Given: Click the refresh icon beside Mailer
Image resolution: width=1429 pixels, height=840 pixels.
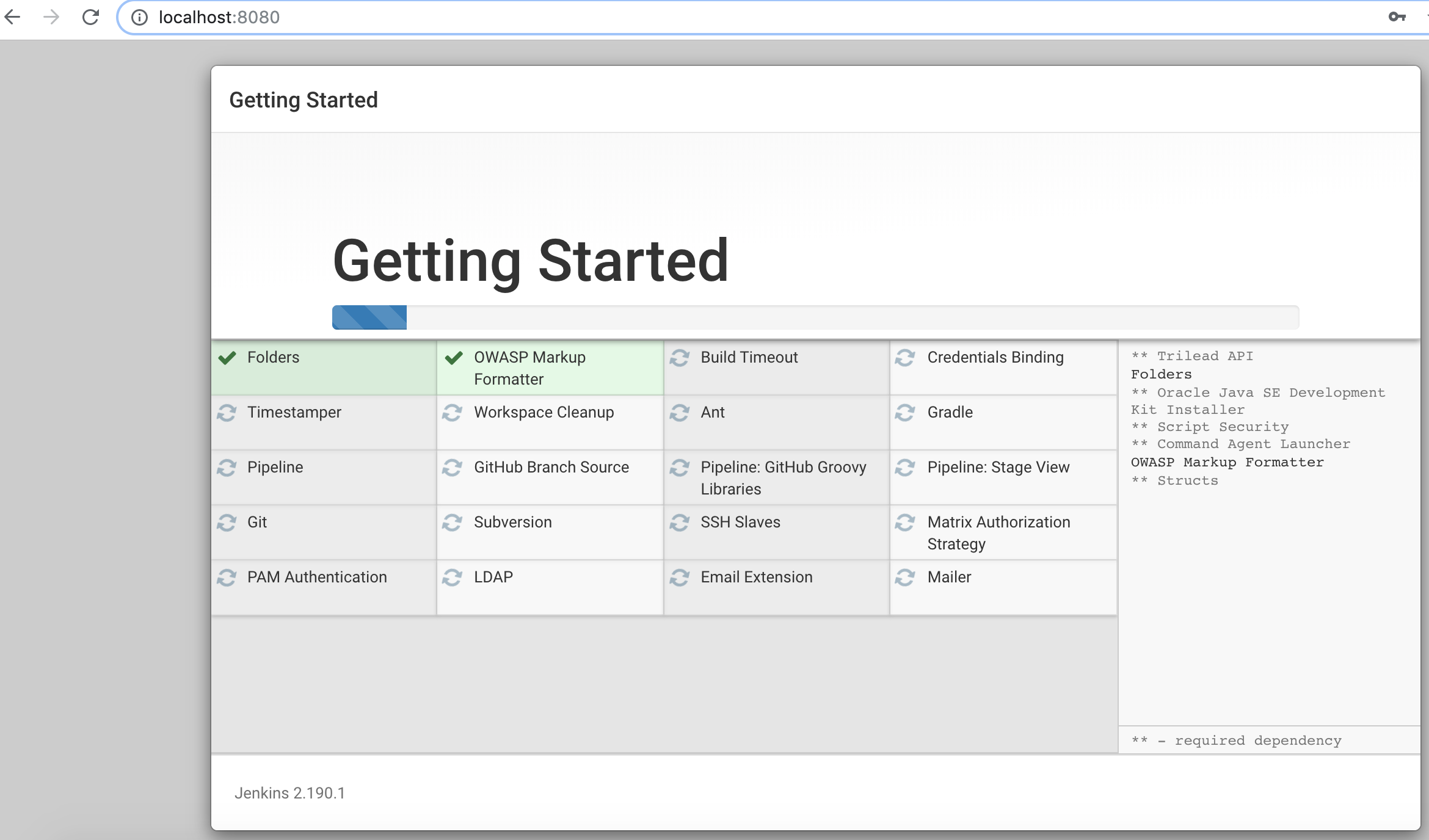Looking at the screenshot, I should click(x=905, y=577).
